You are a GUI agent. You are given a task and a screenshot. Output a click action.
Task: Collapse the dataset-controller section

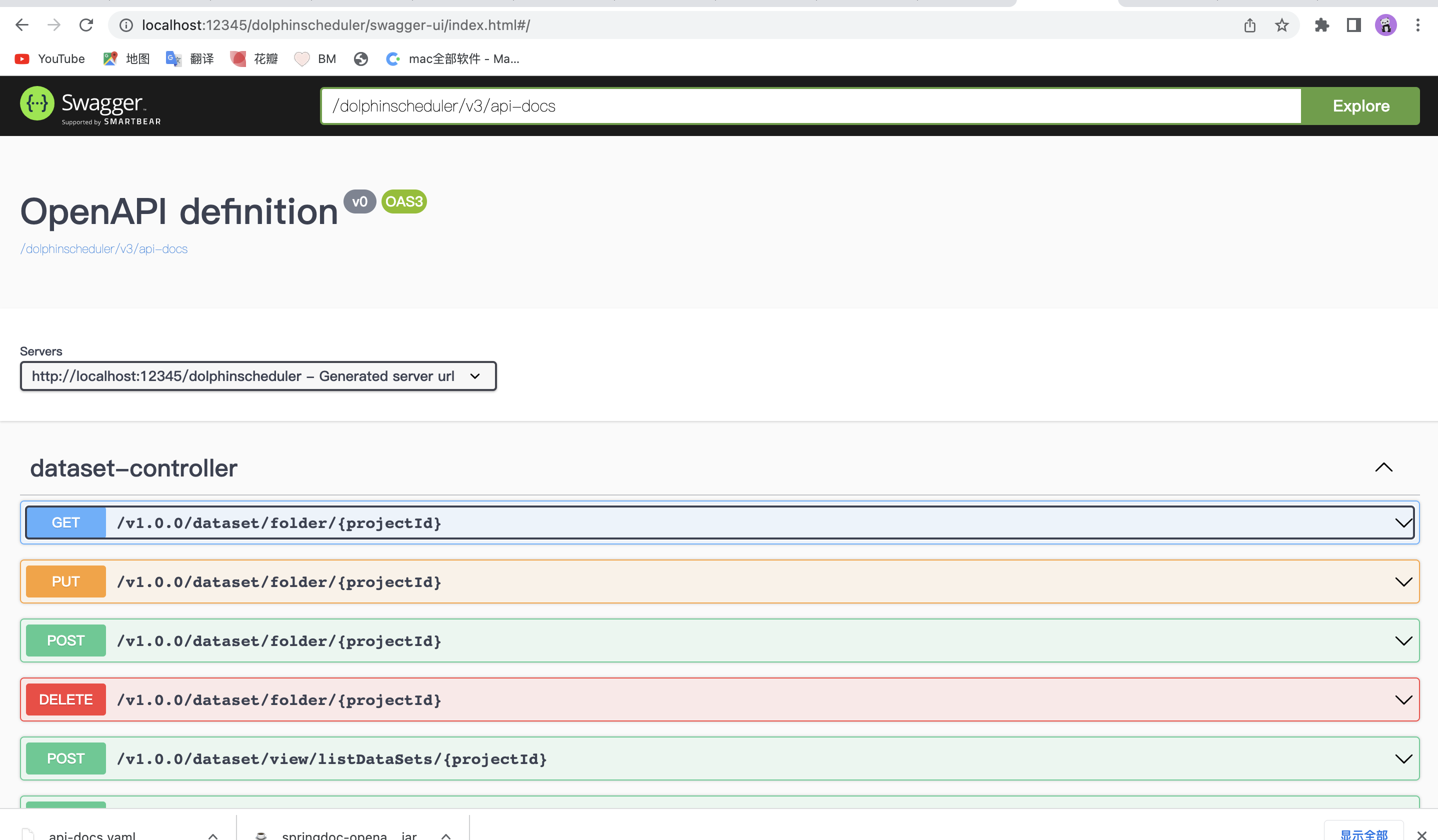point(1383,468)
